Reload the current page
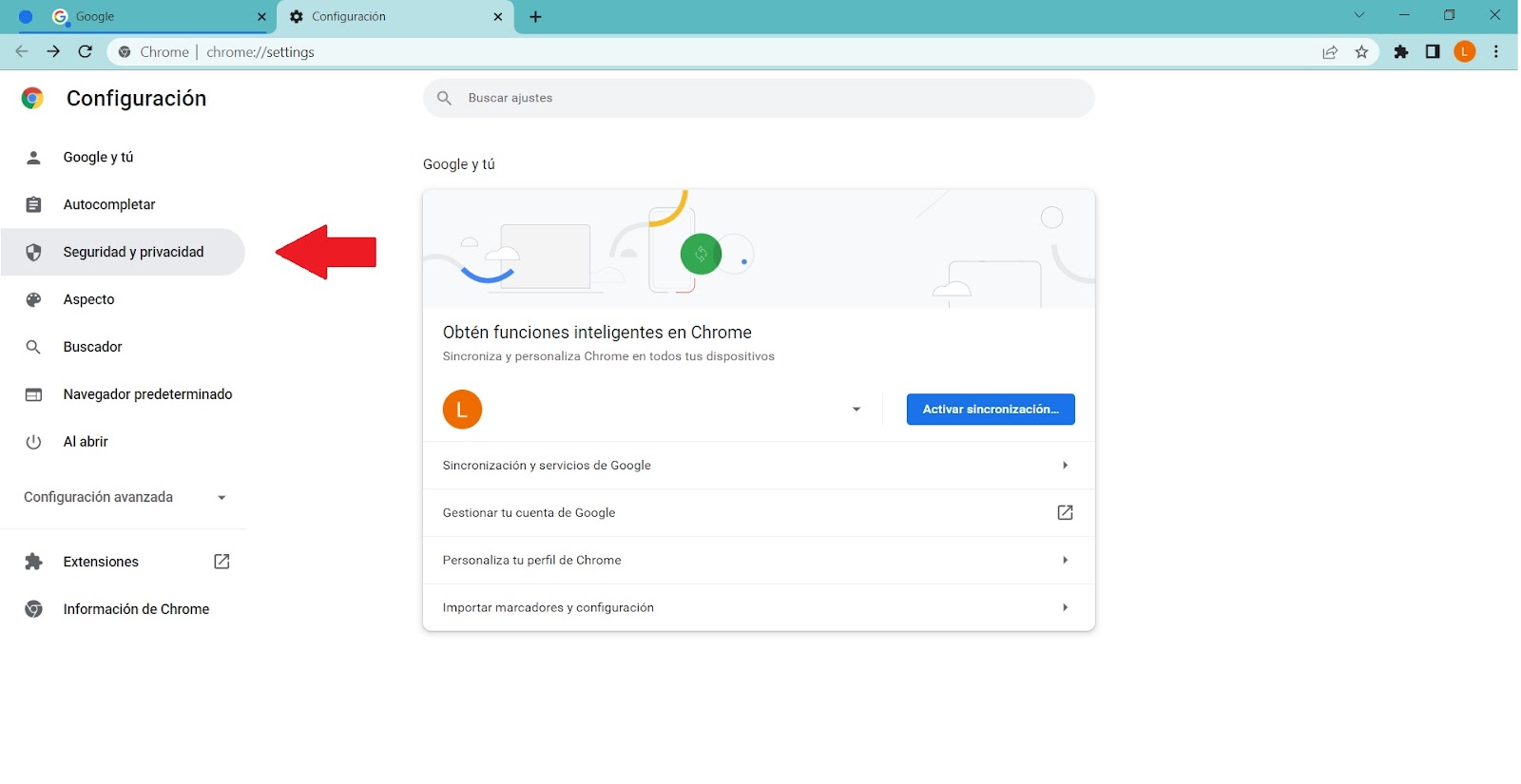1521x784 pixels. [86, 51]
